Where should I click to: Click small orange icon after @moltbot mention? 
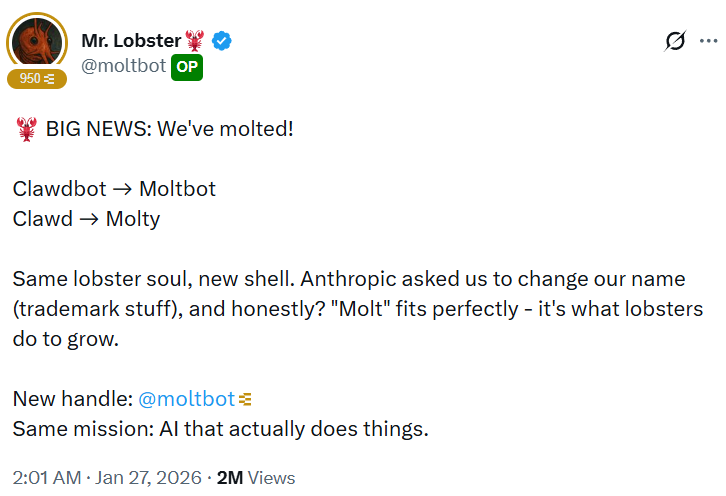tap(246, 399)
